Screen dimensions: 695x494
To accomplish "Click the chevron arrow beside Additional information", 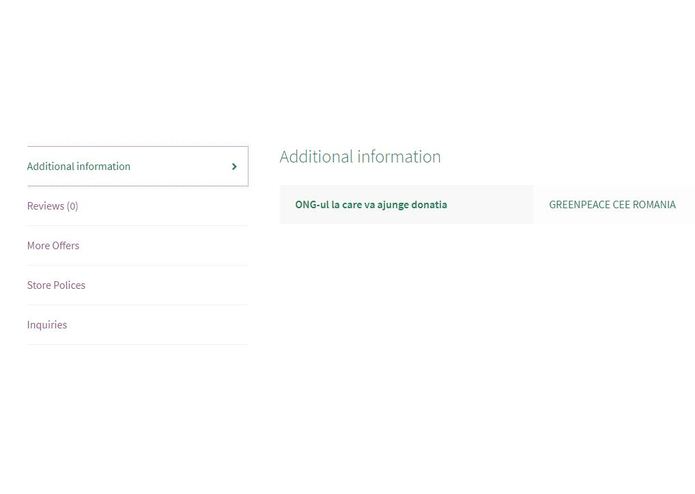I will pyautogui.click(x=234, y=167).
